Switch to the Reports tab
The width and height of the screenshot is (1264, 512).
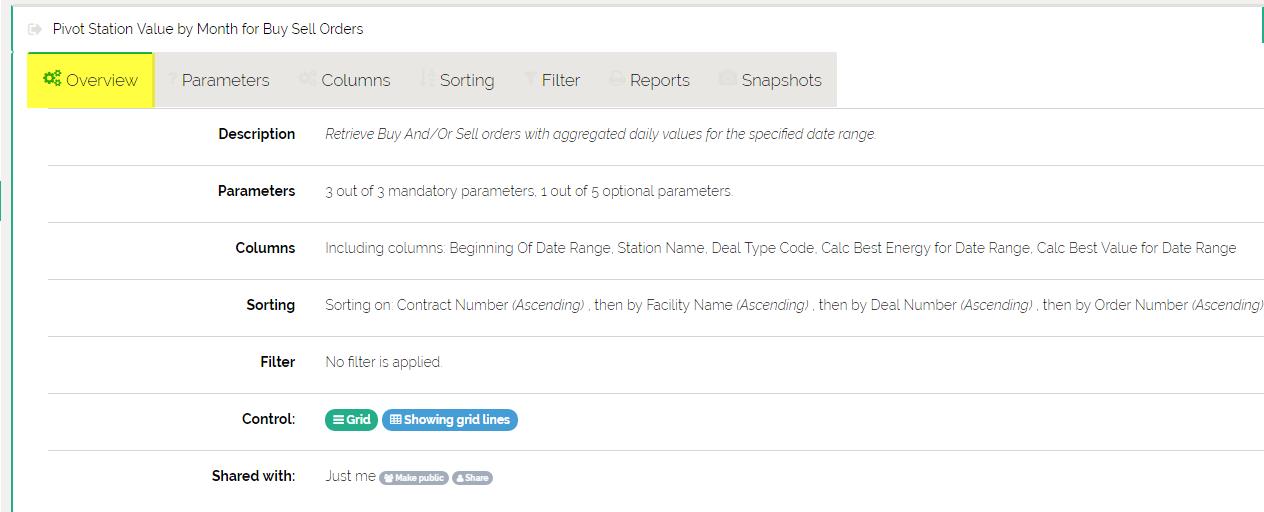pos(659,80)
